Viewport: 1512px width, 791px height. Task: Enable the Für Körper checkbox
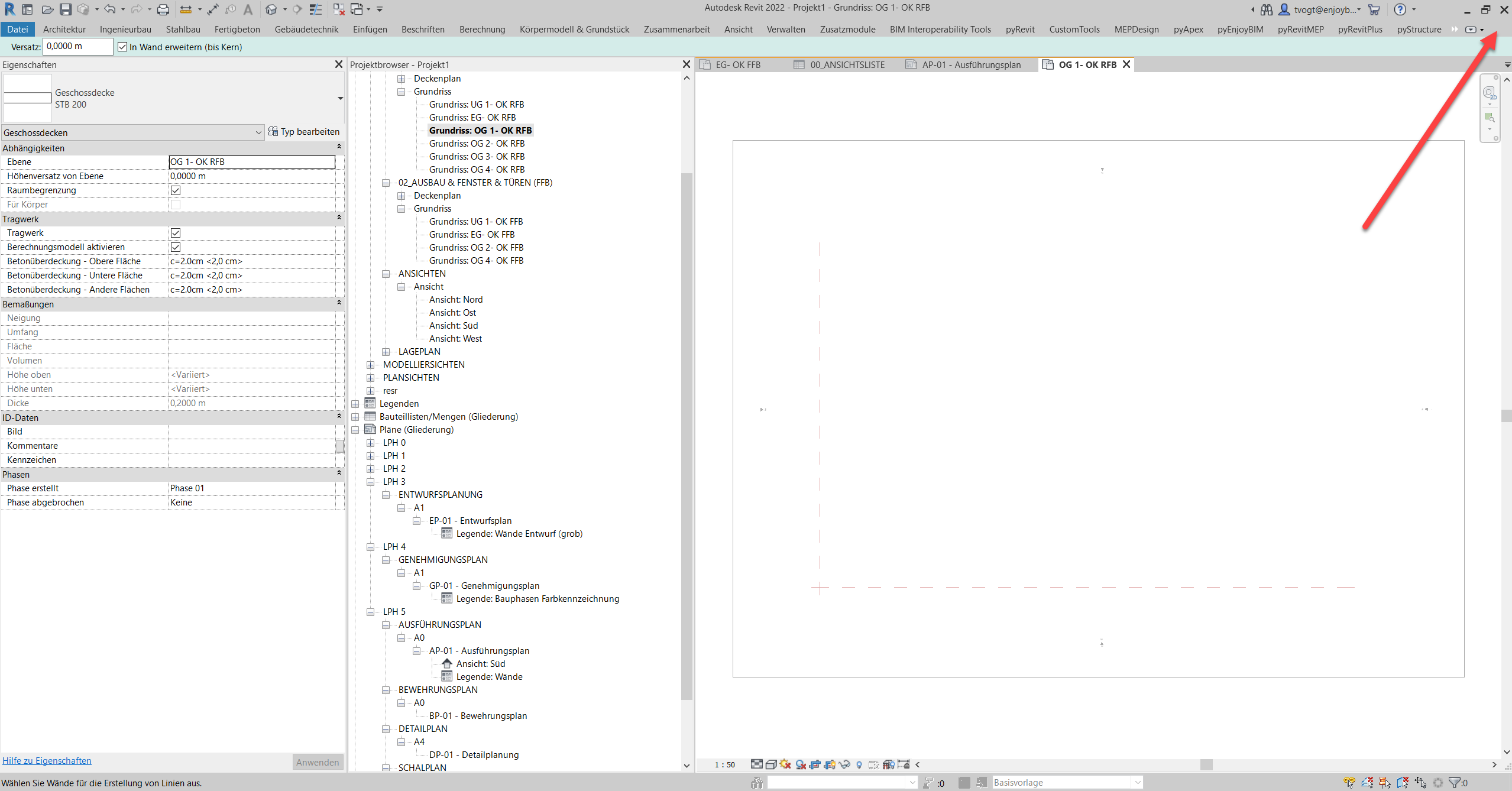[x=176, y=204]
